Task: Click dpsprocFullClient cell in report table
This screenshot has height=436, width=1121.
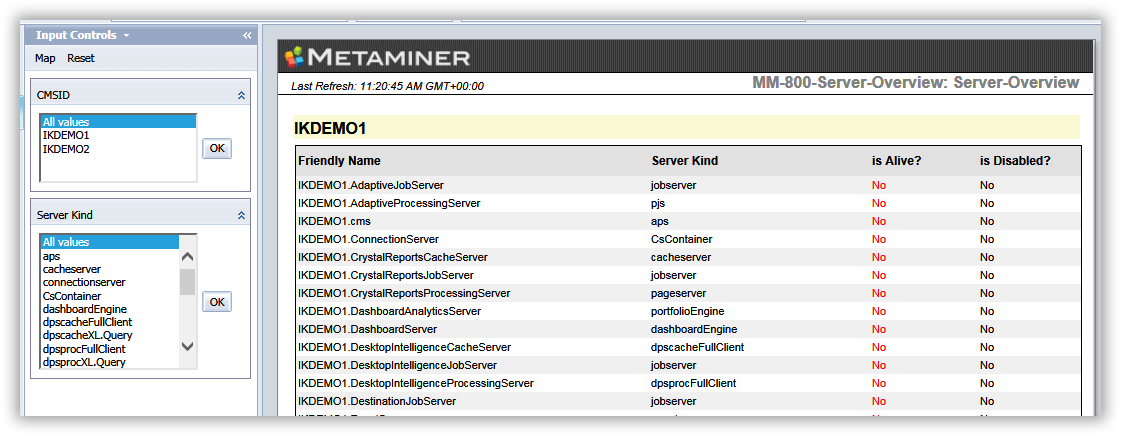Action: pos(693,383)
